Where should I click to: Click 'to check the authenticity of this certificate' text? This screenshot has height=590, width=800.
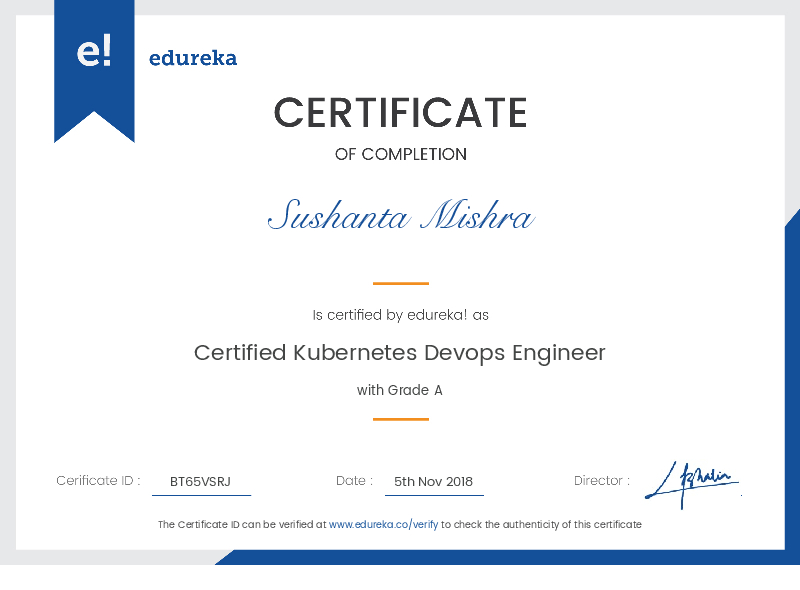(541, 524)
